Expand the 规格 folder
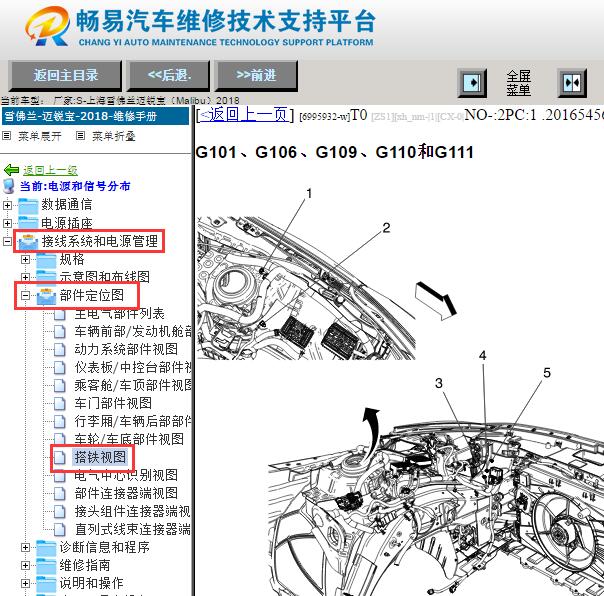 pyautogui.click(x=25, y=259)
